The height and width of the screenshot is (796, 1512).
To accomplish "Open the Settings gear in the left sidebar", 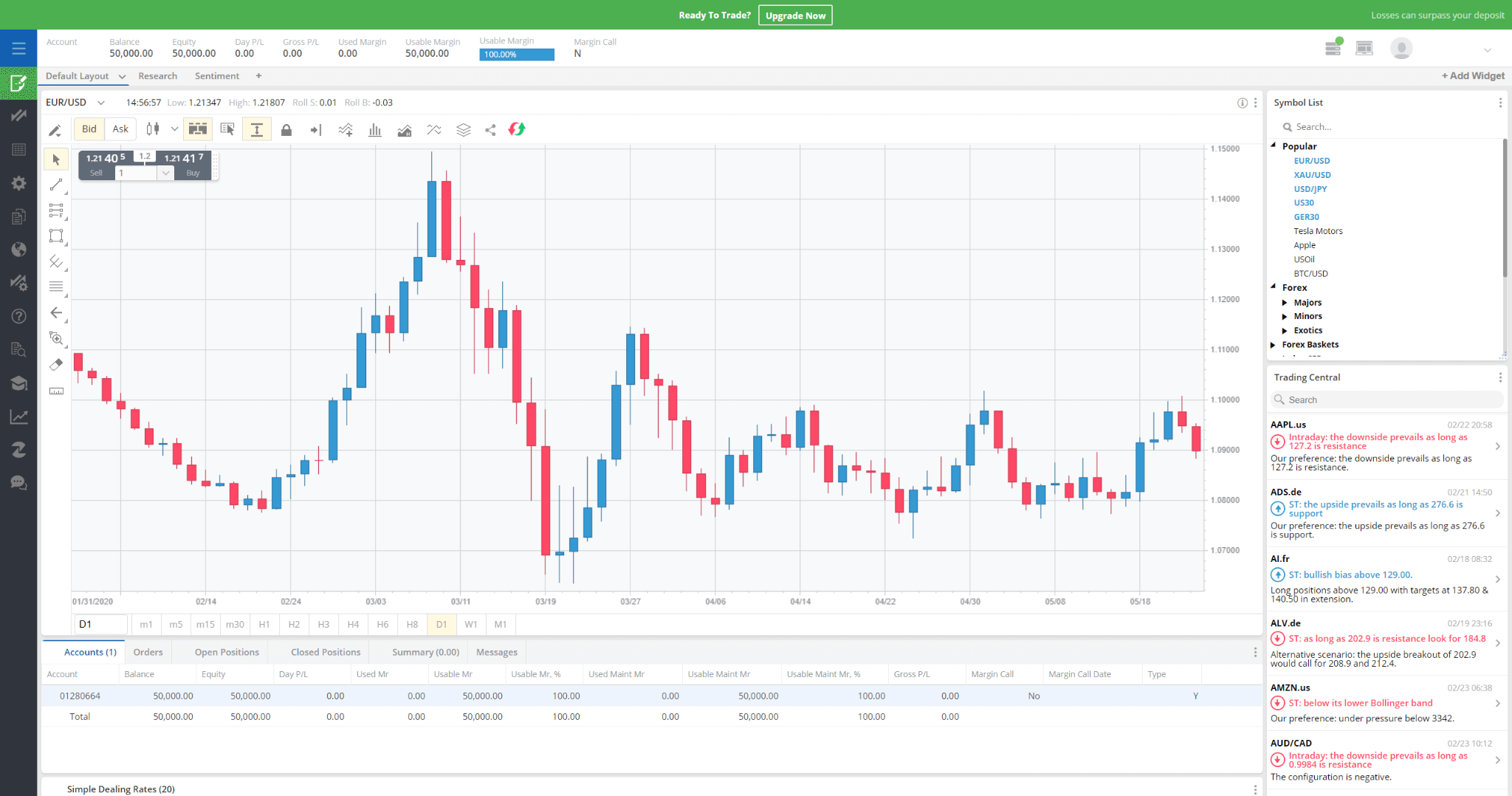I will (x=18, y=182).
